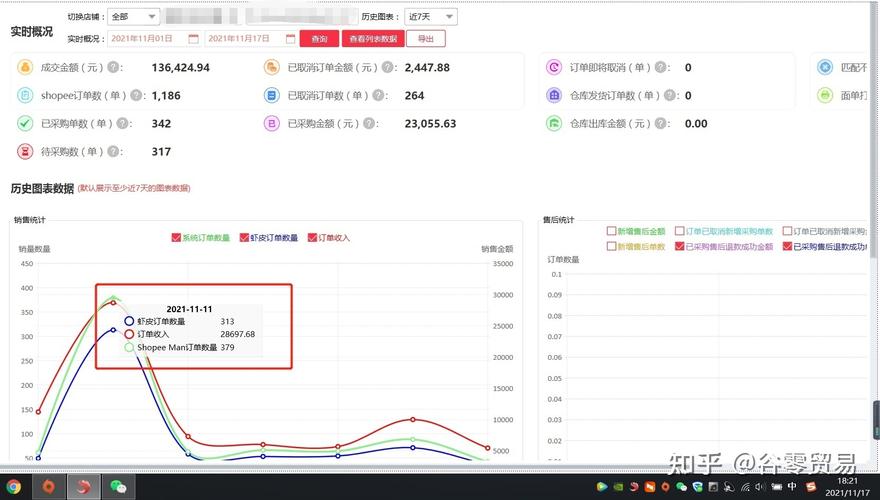Click the Sogou input icon in system tray

(x=810, y=487)
